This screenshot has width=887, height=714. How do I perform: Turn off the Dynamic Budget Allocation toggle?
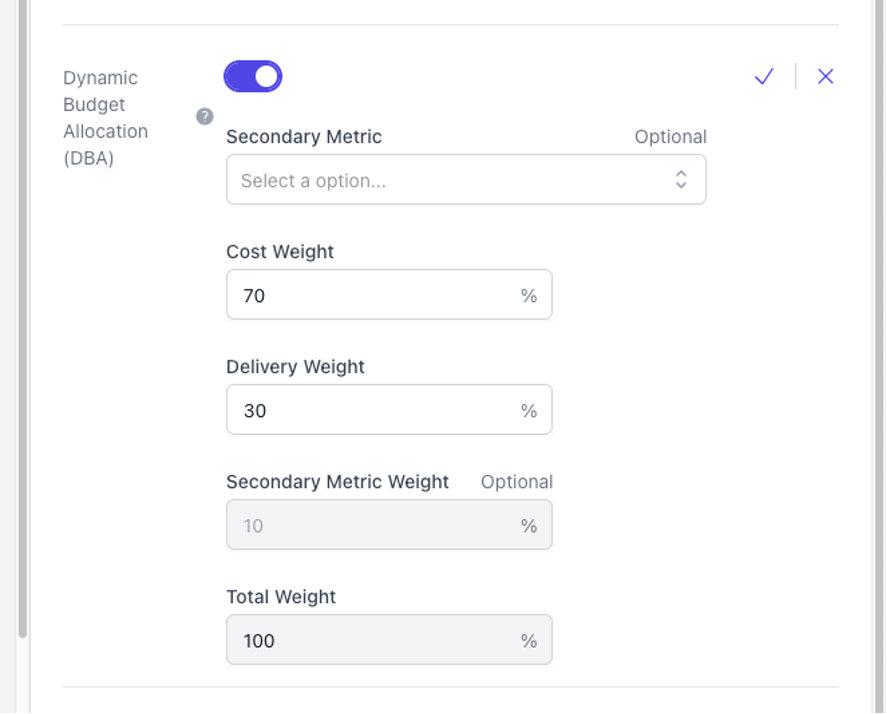[253, 76]
